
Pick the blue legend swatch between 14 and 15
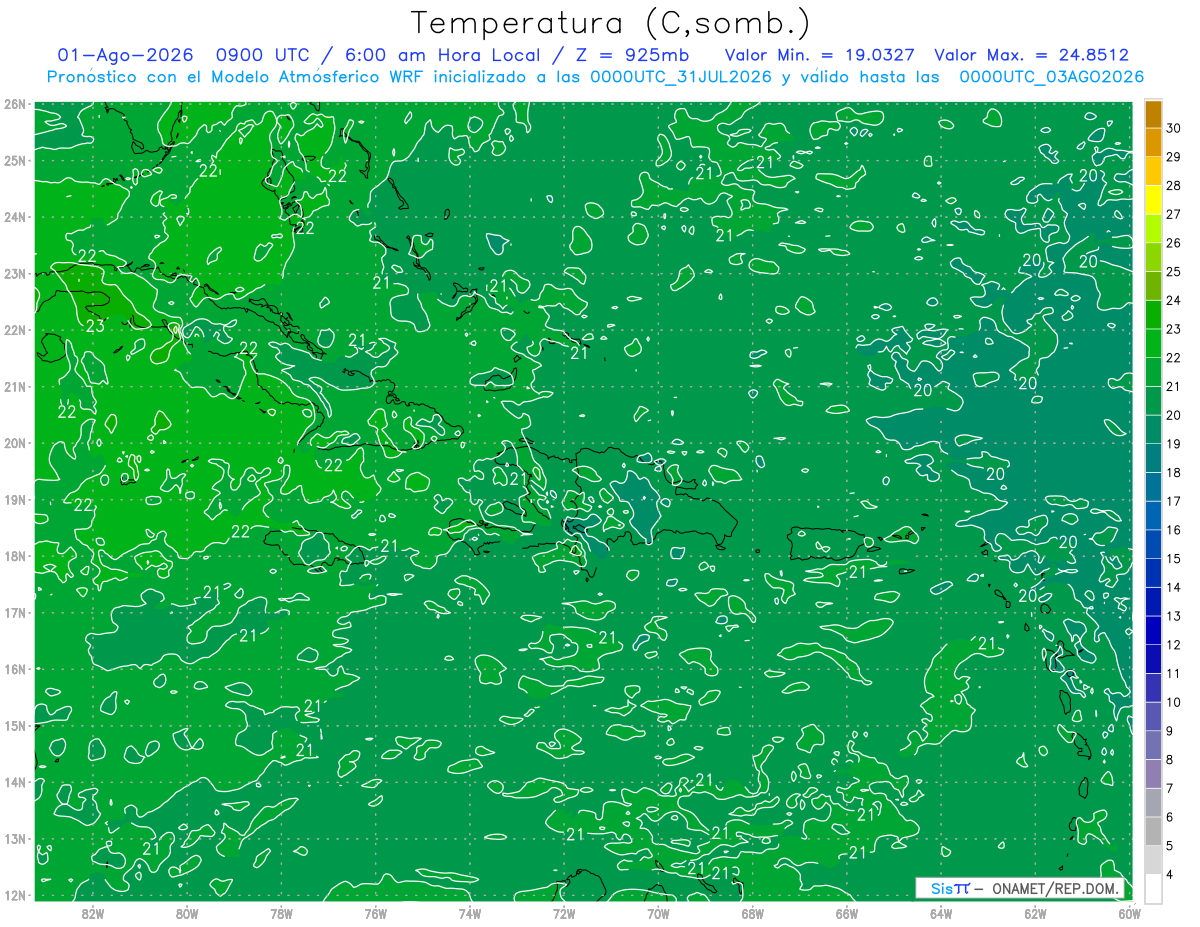[x=1153, y=573]
